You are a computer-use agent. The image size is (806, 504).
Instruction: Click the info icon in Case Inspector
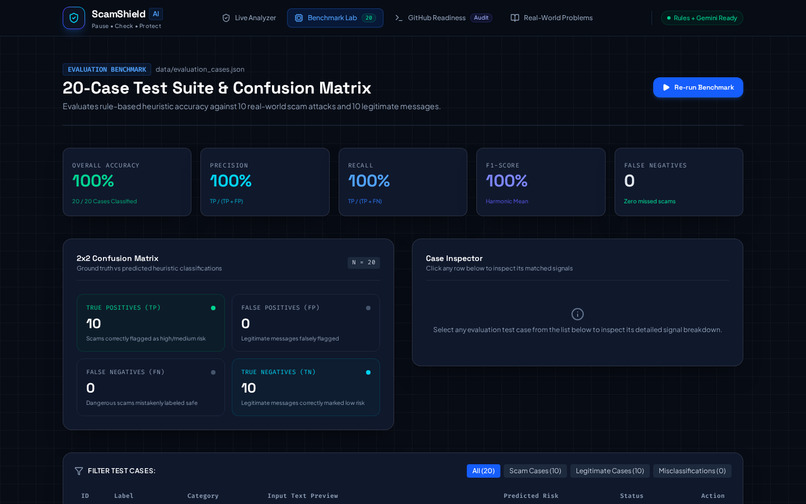(577, 314)
